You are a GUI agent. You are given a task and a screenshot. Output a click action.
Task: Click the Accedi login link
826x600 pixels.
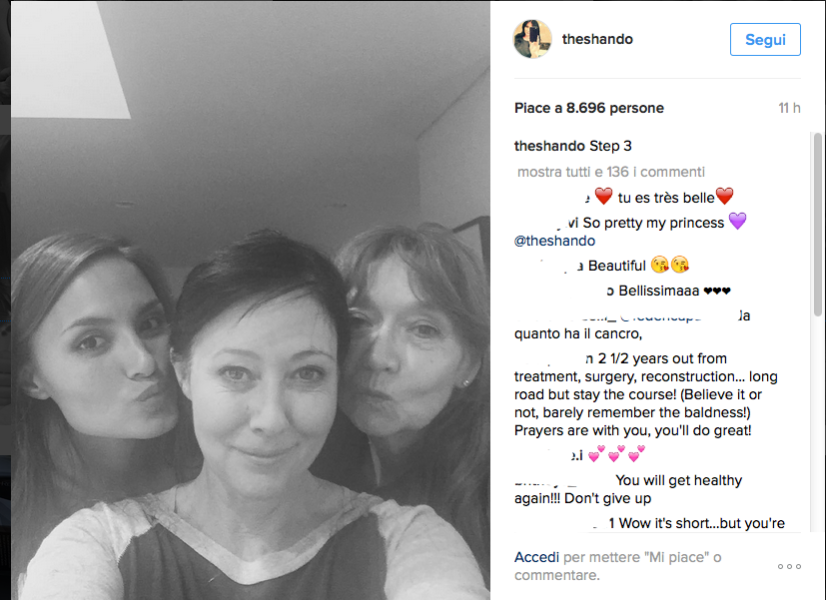click(536, 557)
